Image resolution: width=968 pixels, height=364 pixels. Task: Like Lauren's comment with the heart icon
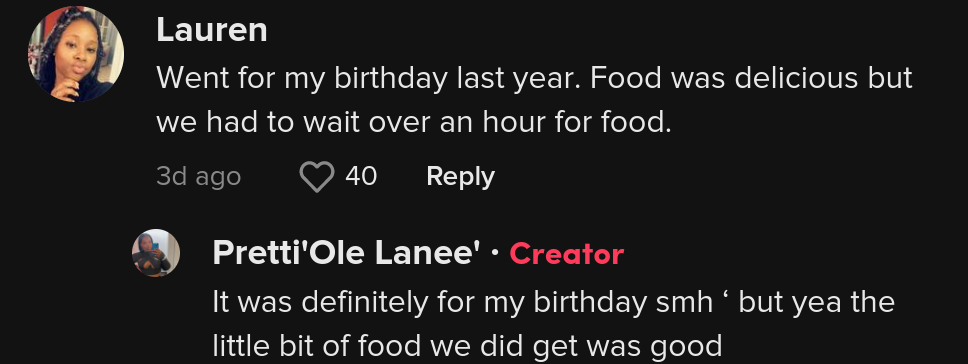tap(317, 176)
